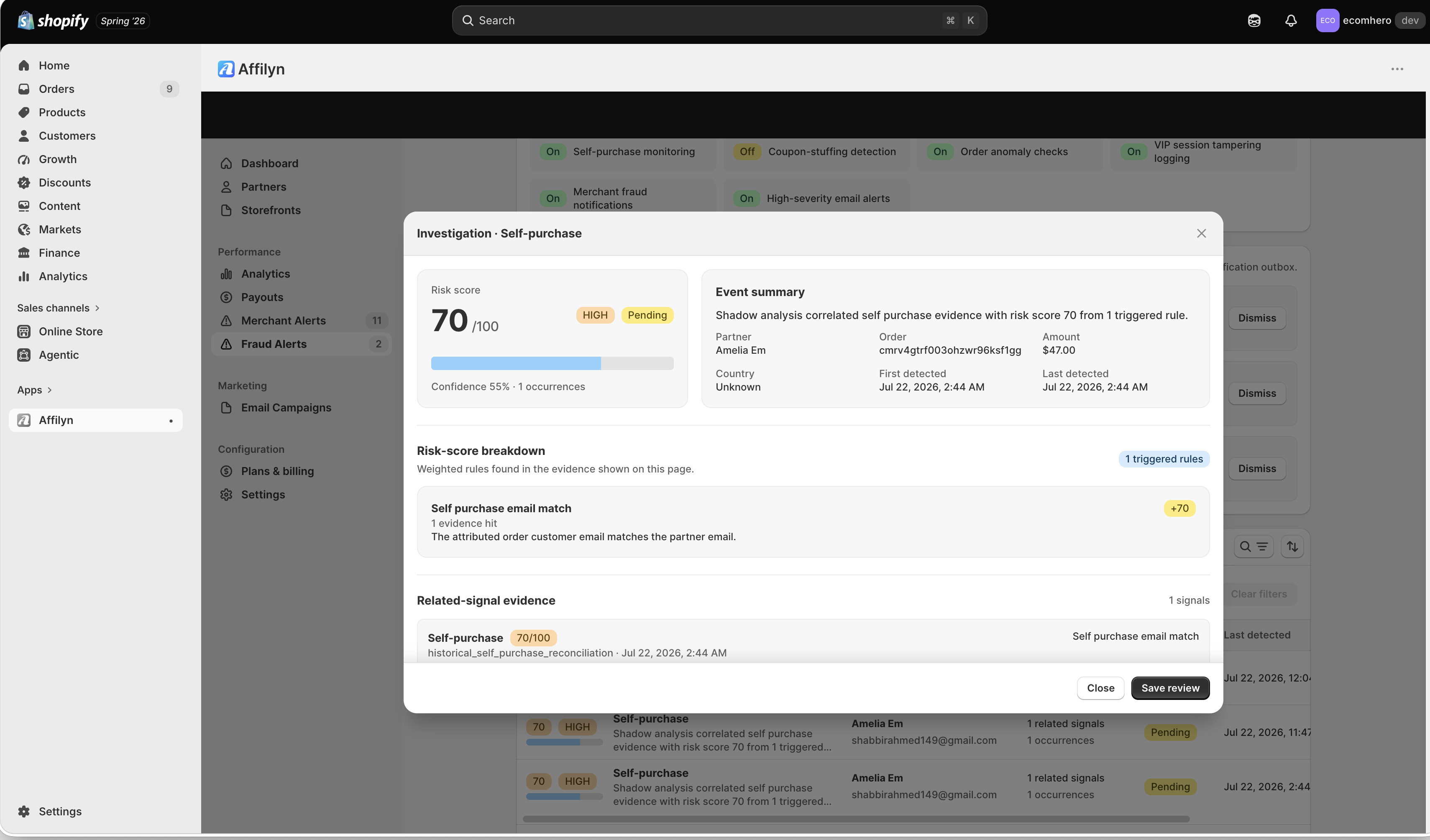The image size is (1430, 840).
Task: Toggle Self-purchase monitoring On switch
Action: 553,152
